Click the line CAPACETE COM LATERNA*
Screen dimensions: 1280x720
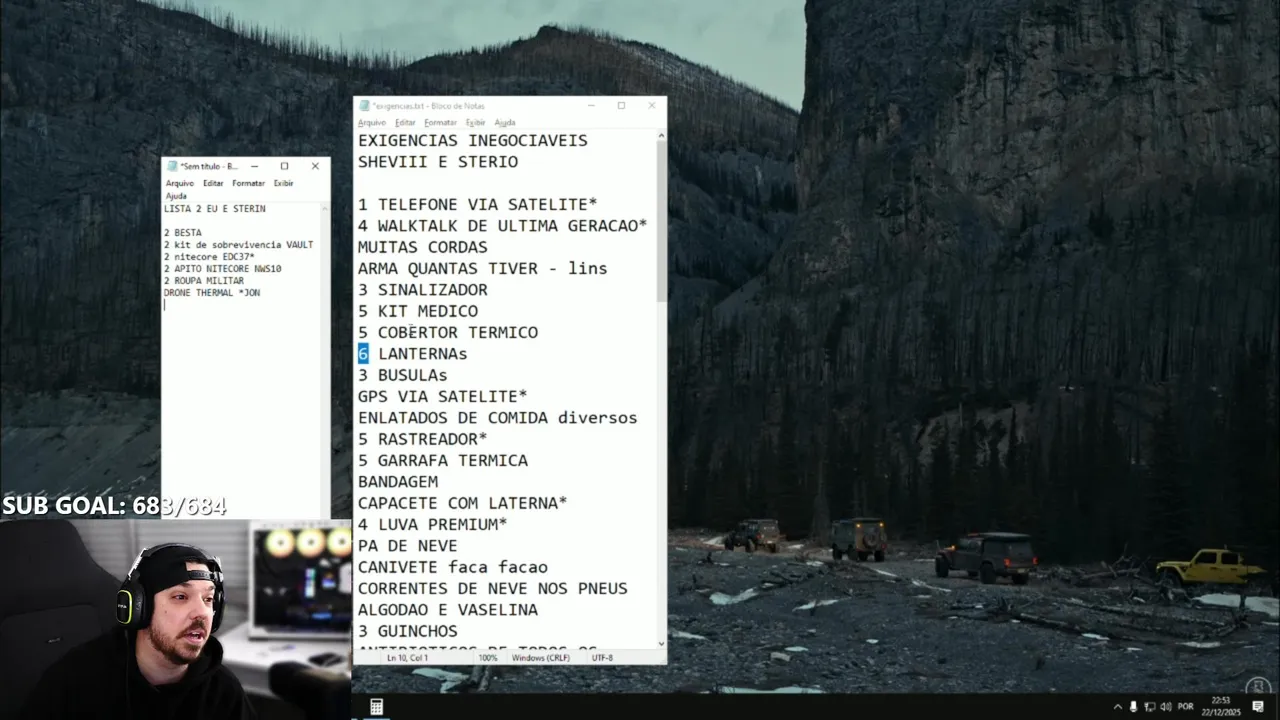[463, 503]
